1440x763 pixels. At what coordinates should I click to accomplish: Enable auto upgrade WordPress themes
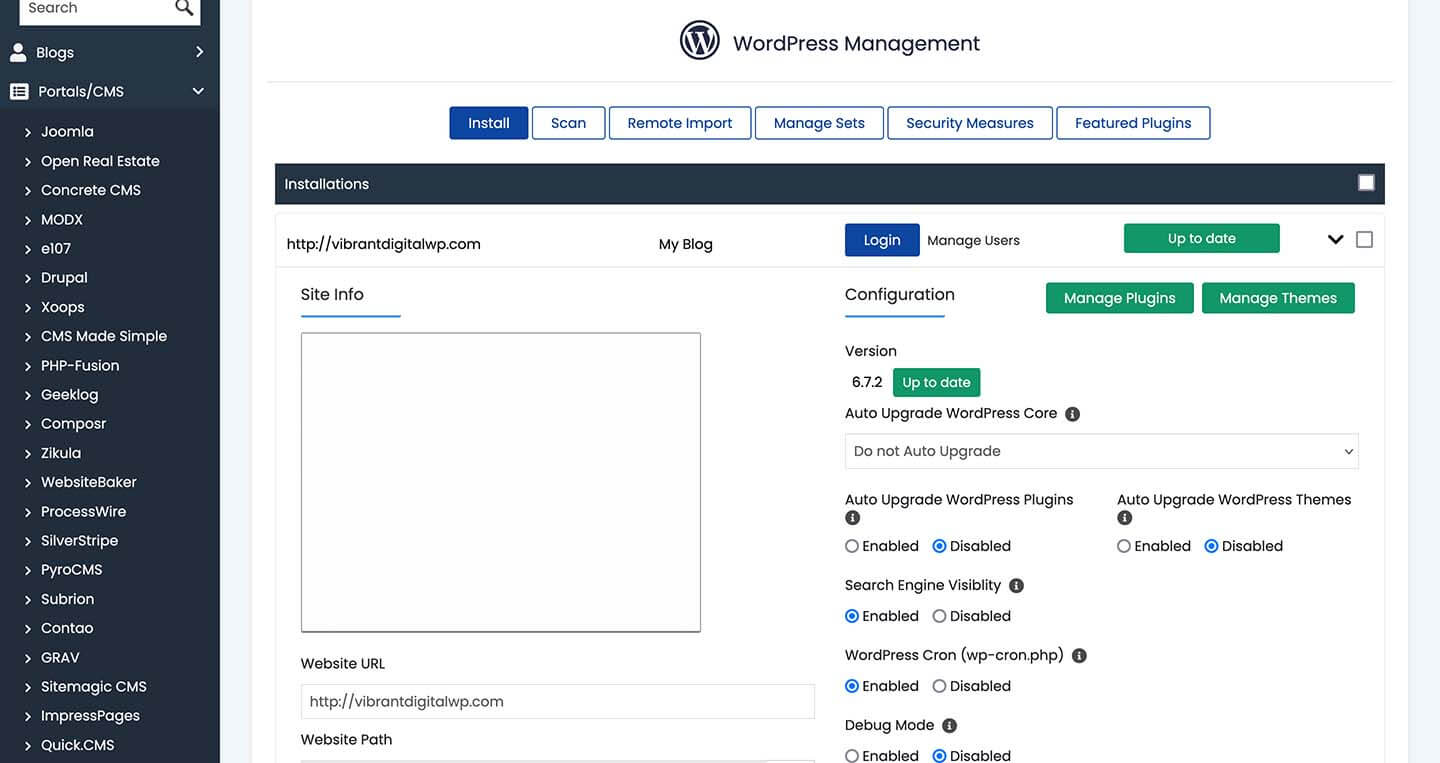pyautogui.click(x=1124, y=546)
